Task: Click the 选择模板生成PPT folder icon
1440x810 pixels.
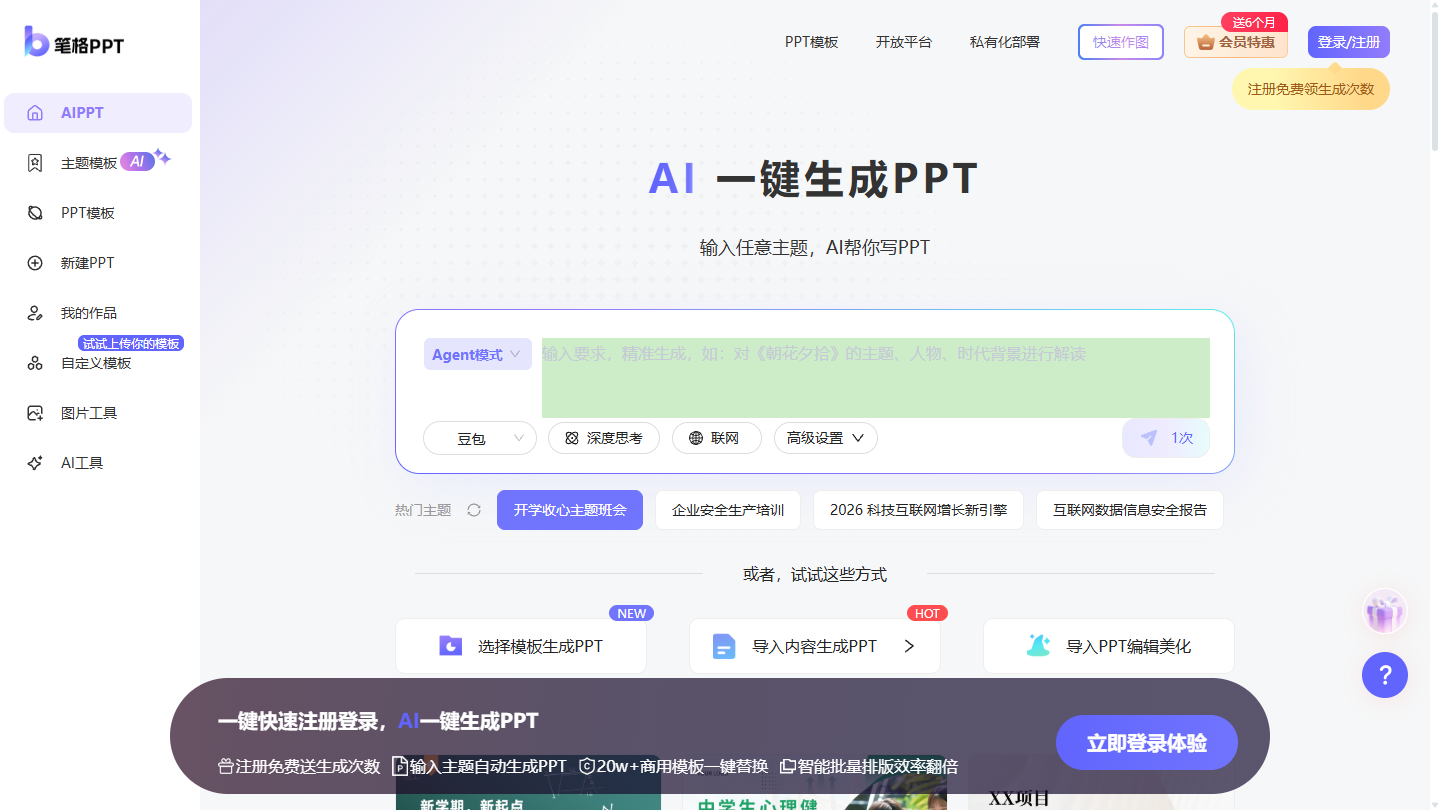Action: click(450, 646)
